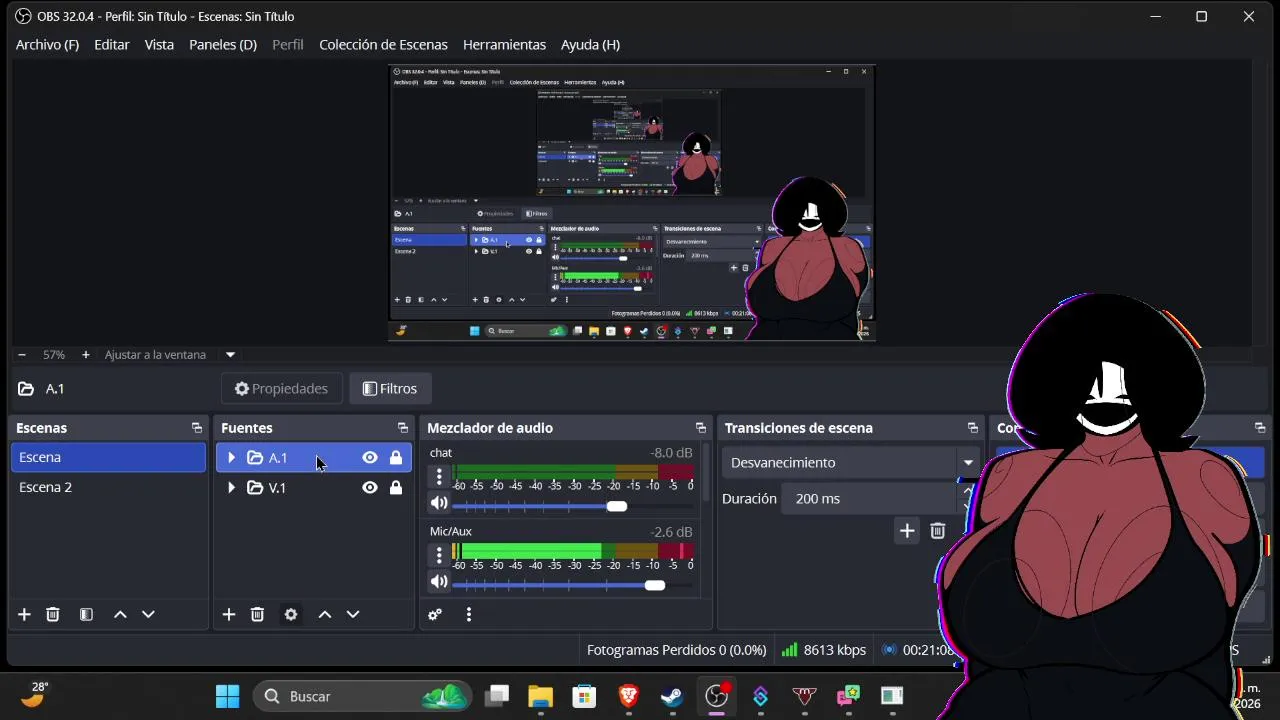Image resolution: width=1280 pixels, height=720 pixels.
Task: Select Escena 2 in scenes list
Action: pos(108,487)
